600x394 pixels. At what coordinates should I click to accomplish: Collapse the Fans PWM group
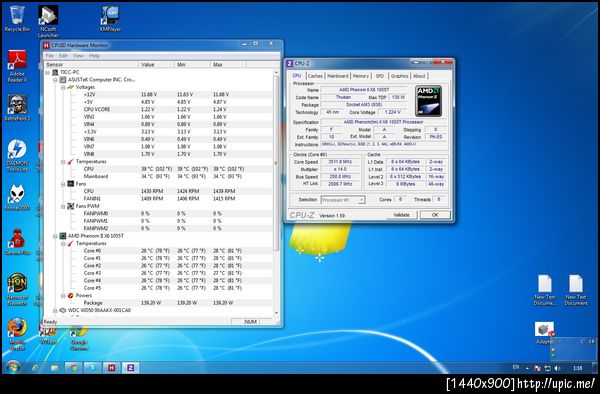coord(63,206)
